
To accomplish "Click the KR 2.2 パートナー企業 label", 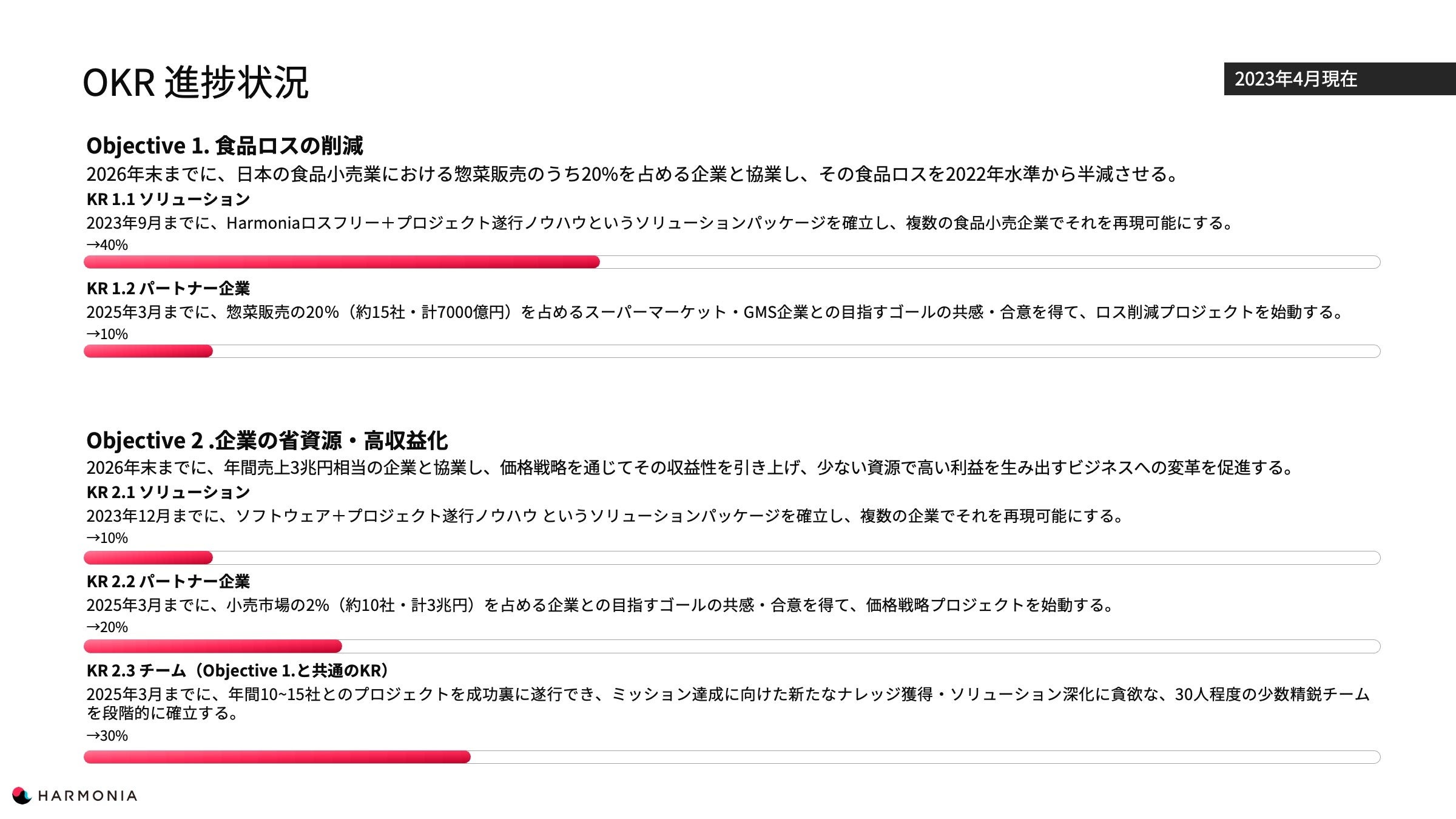I will (x=168, y=581).
